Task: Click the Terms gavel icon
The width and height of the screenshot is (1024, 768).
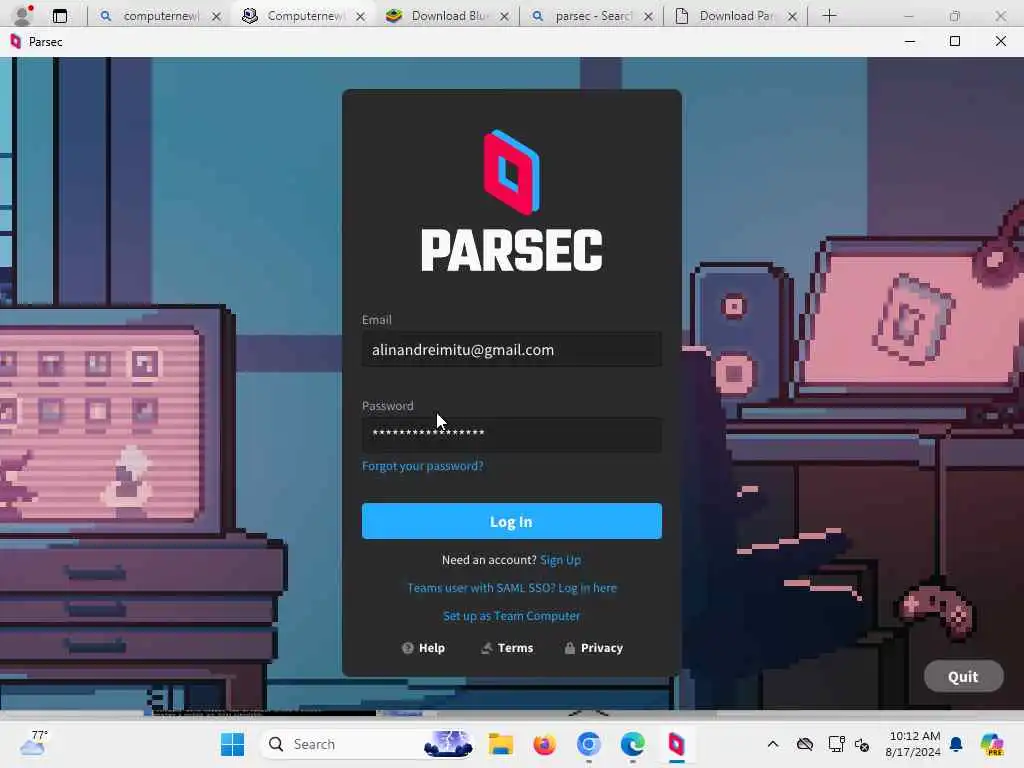Action: coord(487,648)
